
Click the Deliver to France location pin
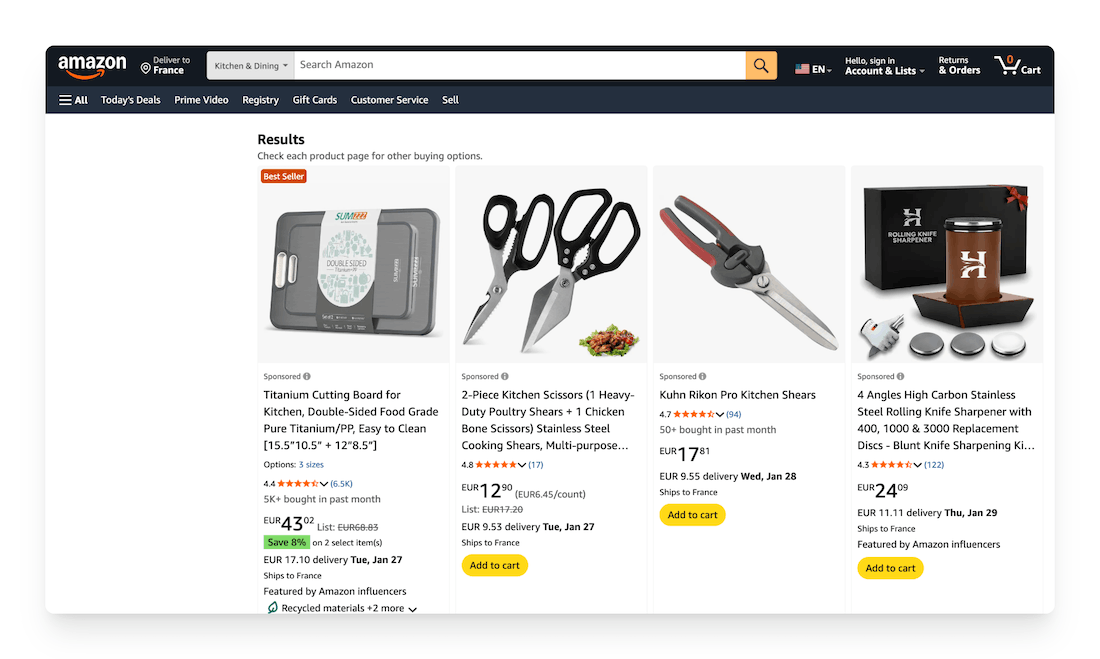[146, 69]
